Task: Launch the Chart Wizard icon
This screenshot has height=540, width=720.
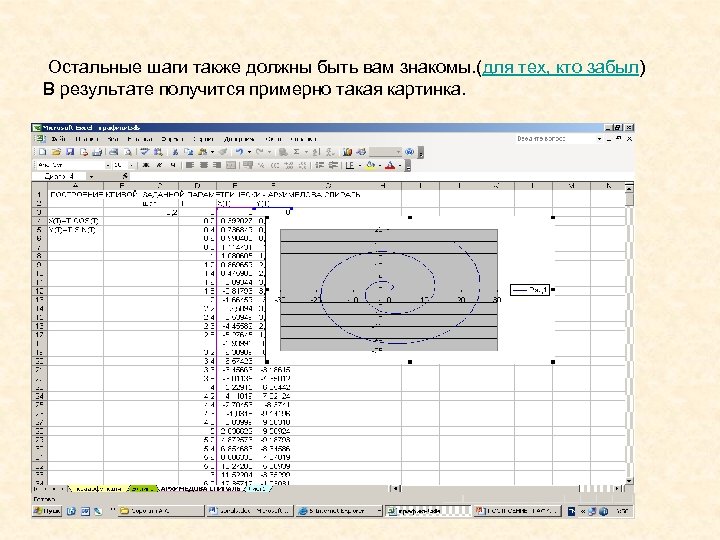Action: [x=348, y=152]
